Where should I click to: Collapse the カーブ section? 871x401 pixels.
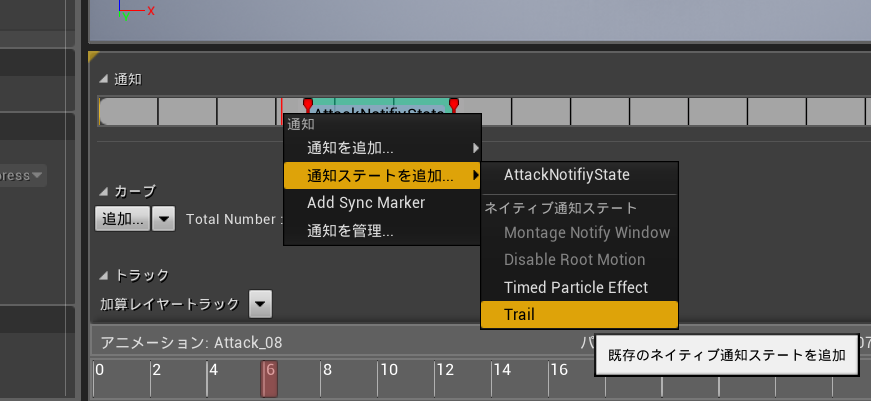pyautogui.click(x=103, y=192)
